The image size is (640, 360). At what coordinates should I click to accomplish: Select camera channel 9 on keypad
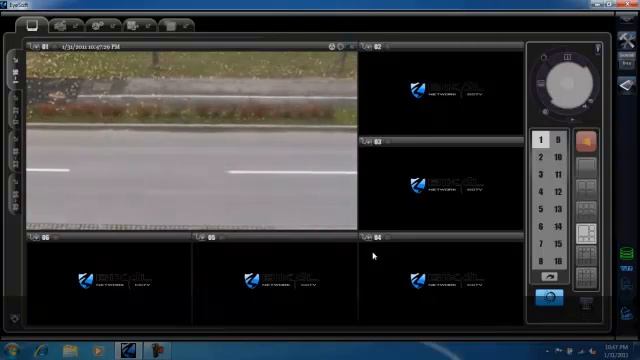coord(558,140)
